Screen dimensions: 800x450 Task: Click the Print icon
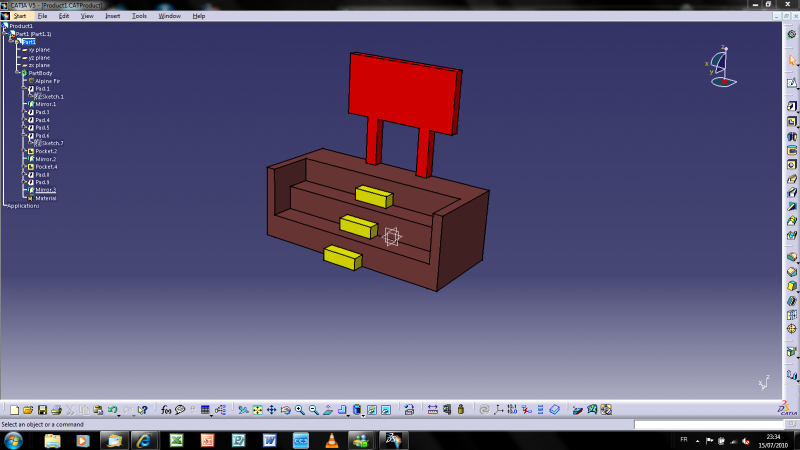[x=56, y=410]
